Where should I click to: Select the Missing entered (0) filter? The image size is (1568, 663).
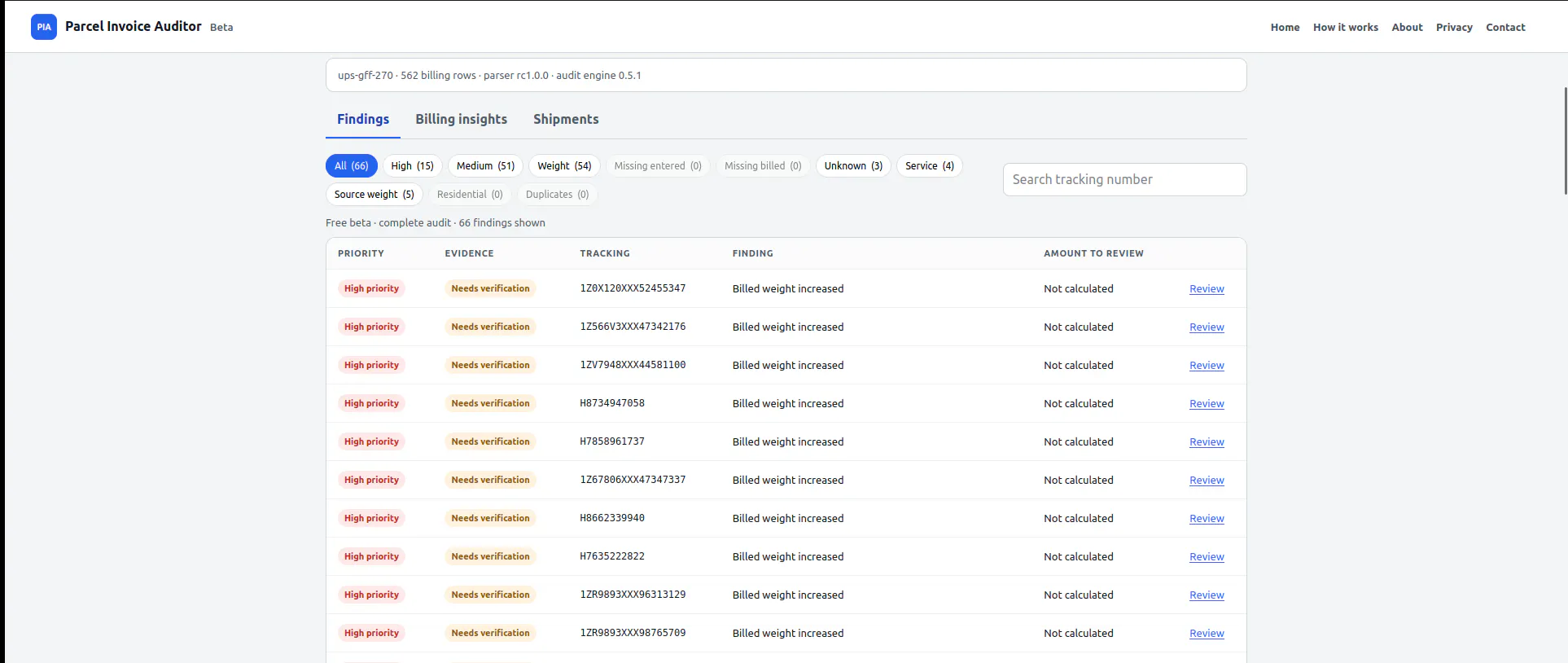[658, 165]
